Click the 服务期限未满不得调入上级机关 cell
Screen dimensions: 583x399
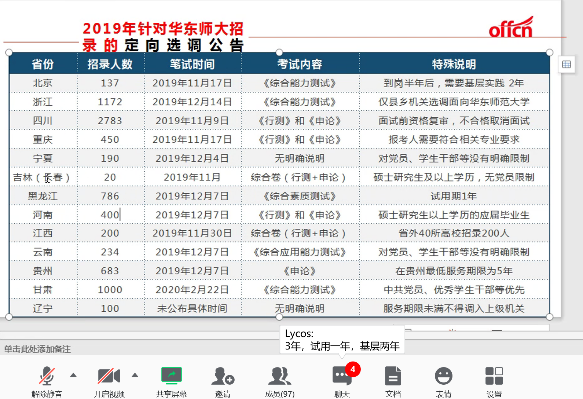point(454,308)
